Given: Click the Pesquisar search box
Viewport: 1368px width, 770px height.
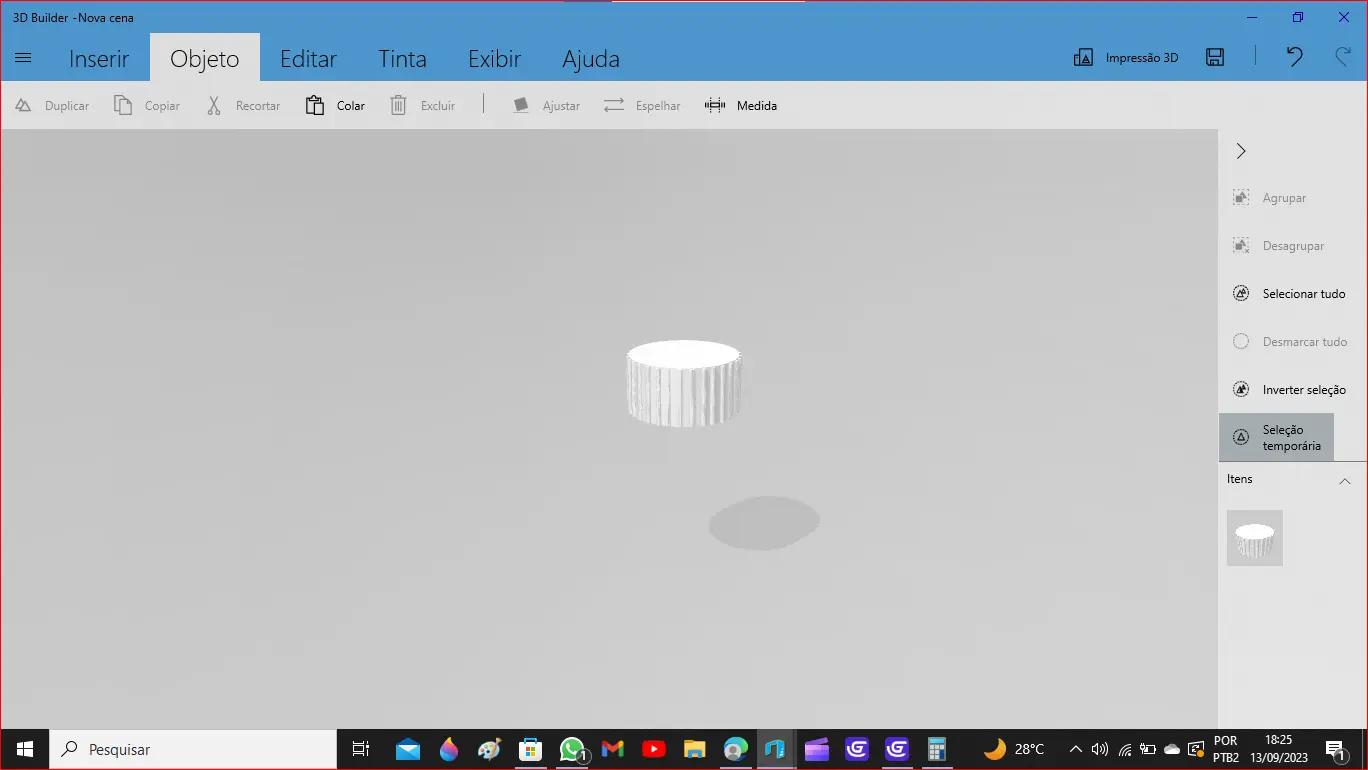Looking at the screenshot, I should tap(193, 749).
